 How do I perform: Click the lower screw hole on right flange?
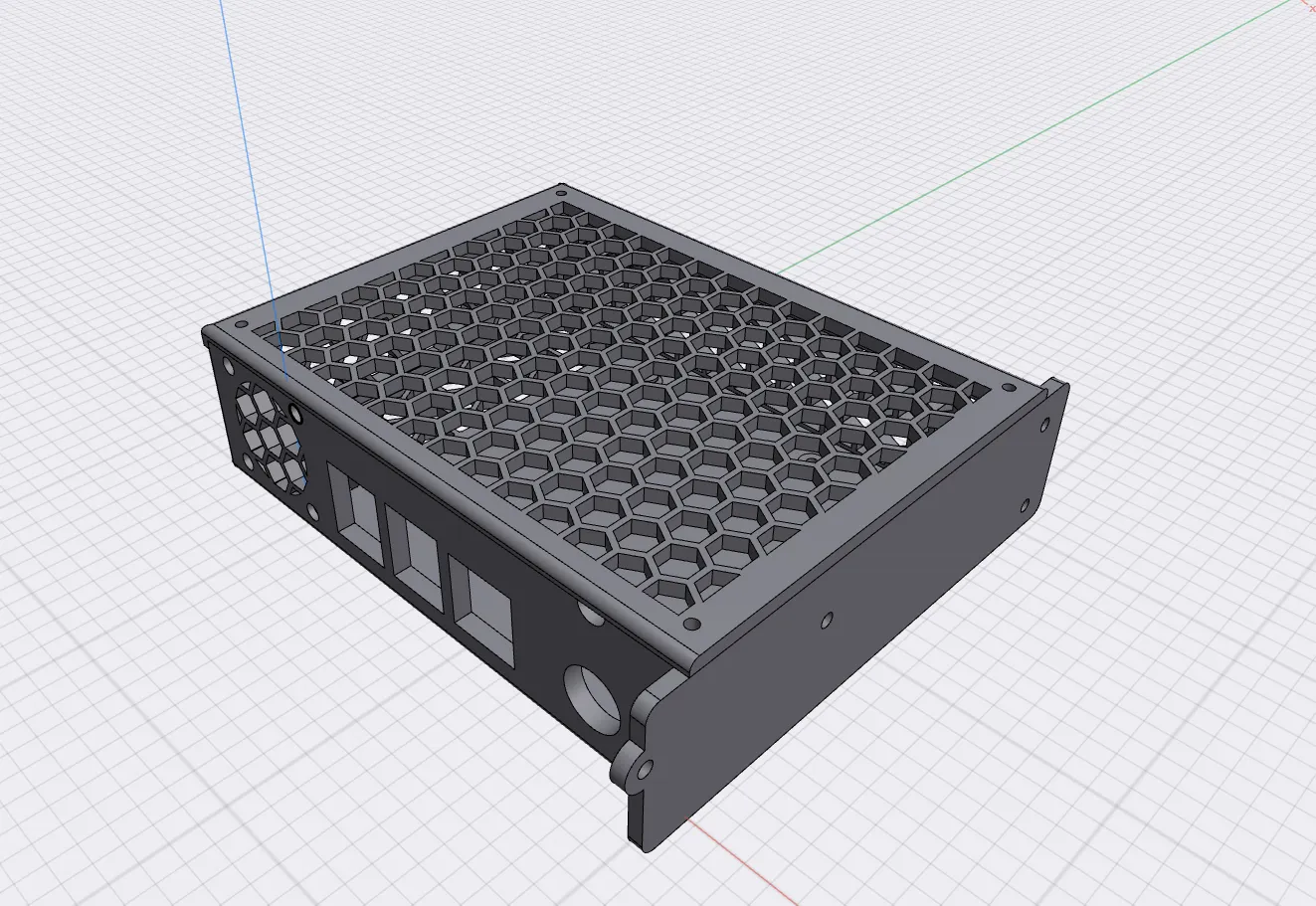pos(1026,504)
